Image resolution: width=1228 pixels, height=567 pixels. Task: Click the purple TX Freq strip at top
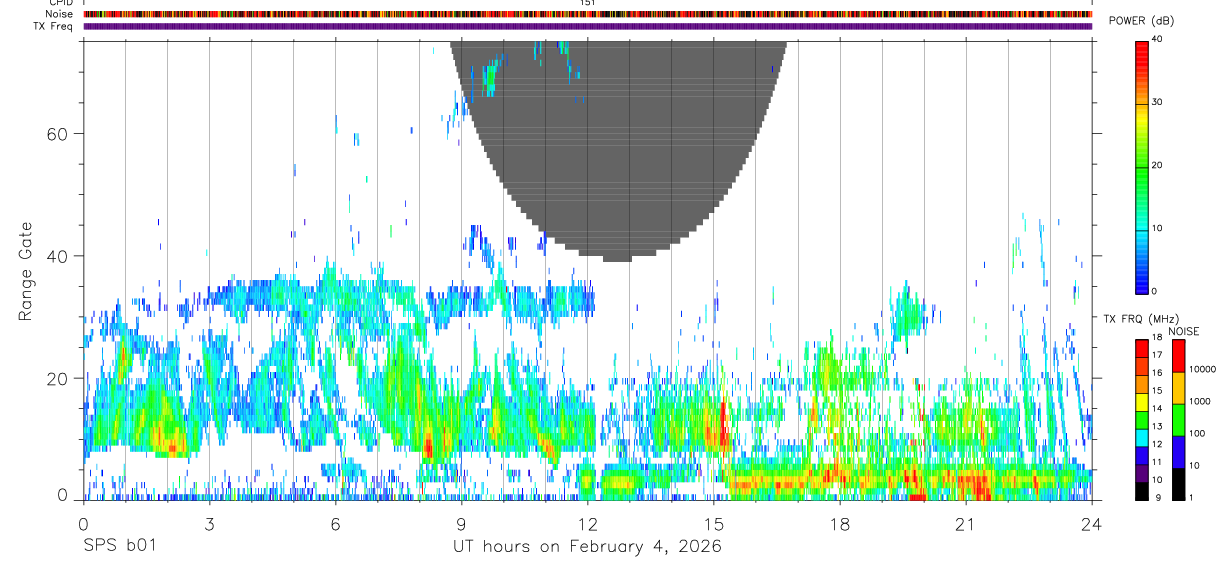point(587,26)
